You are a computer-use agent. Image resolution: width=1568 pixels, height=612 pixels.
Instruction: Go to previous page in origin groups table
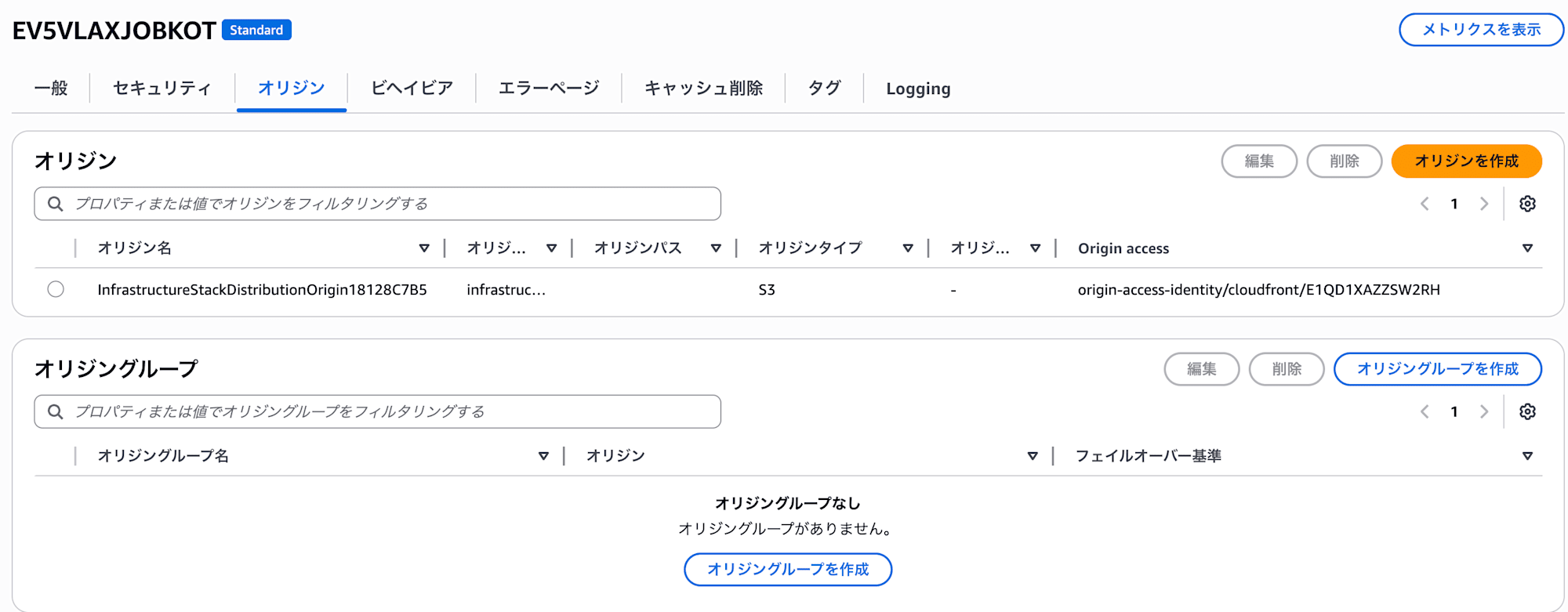coord(1425,411)
